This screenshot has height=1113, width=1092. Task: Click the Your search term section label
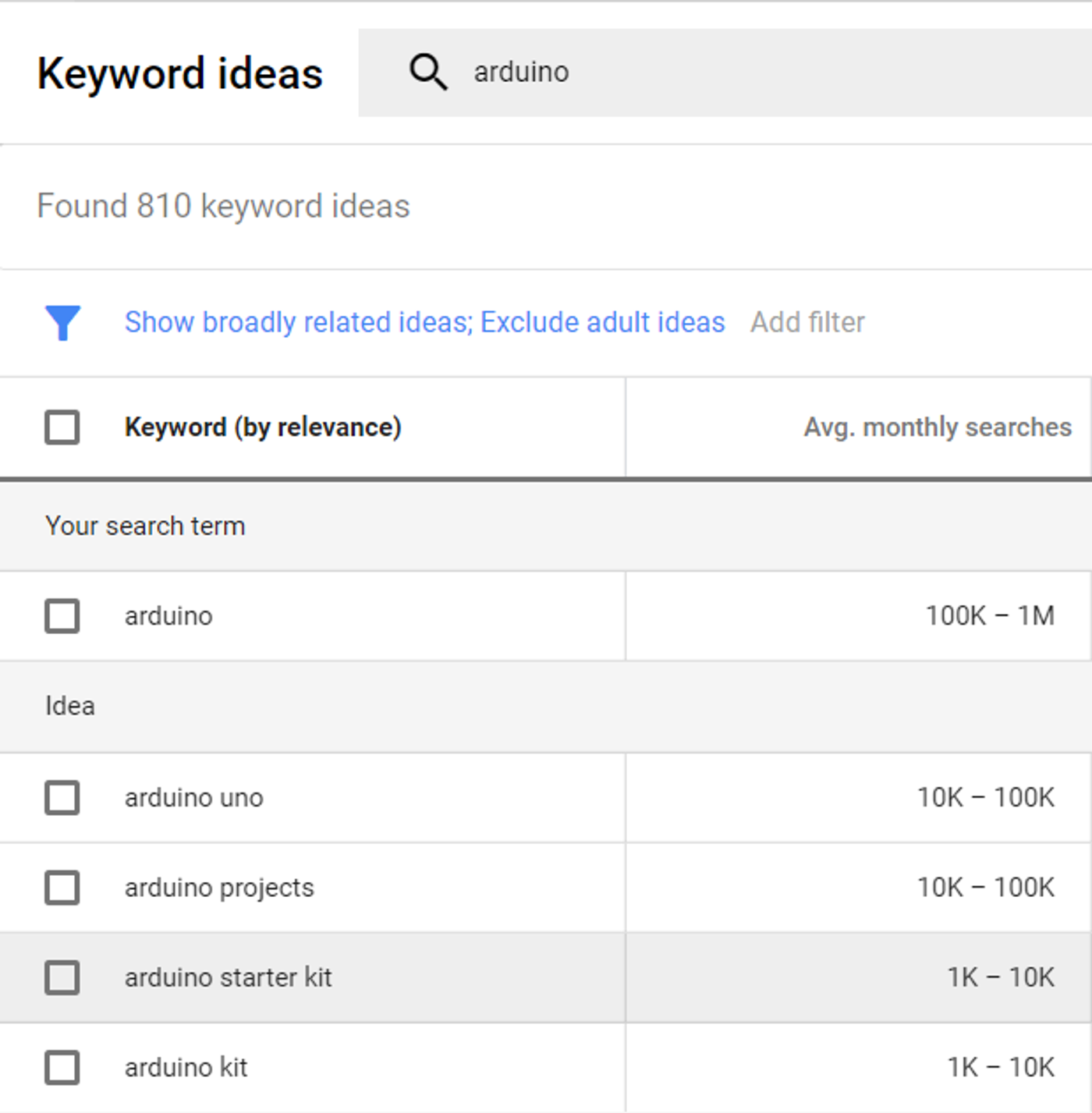[145, 526]
